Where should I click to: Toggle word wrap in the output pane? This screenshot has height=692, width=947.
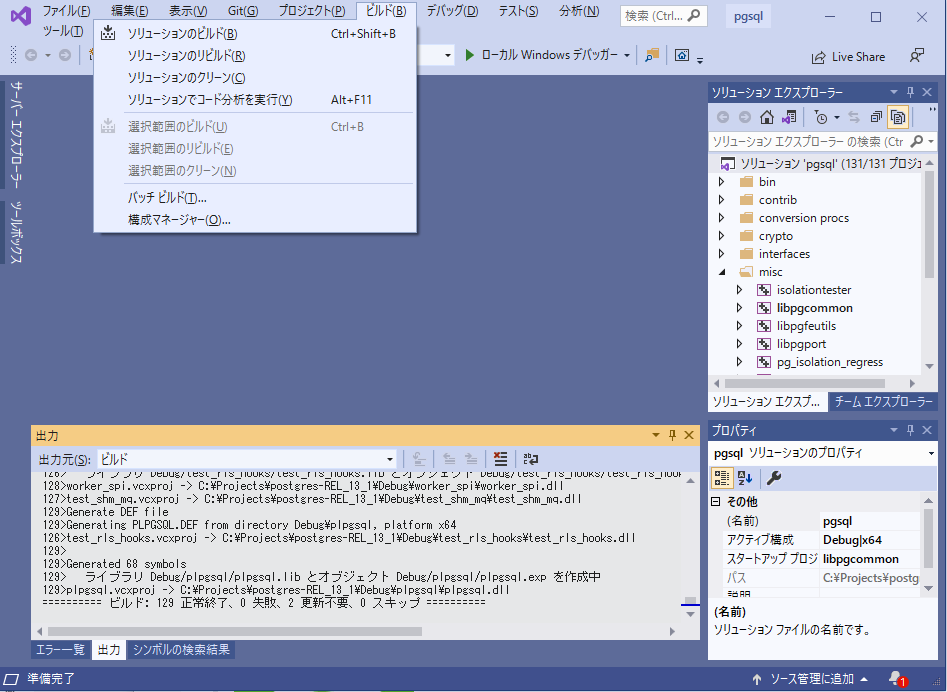(530, 458)
